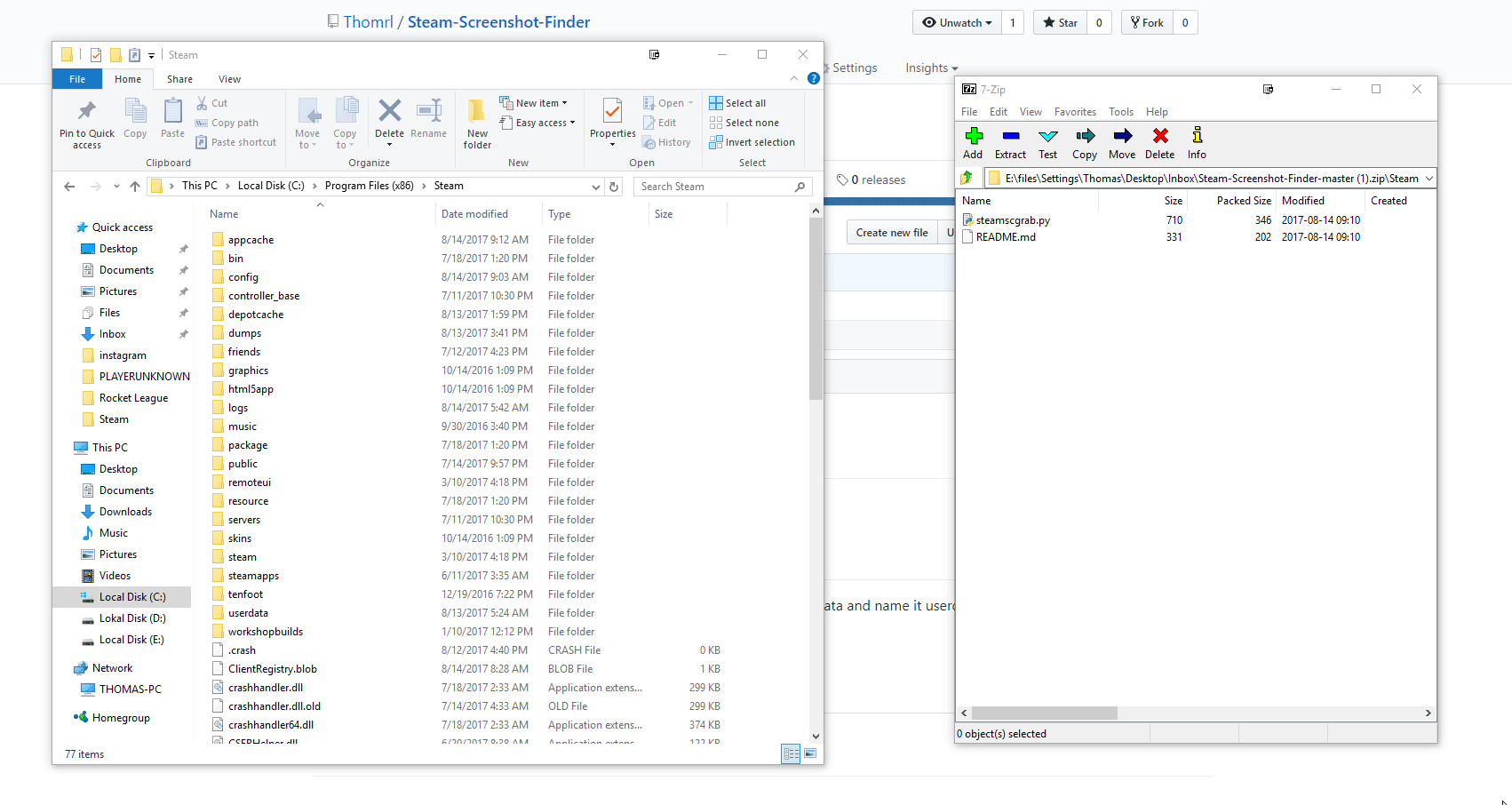Extract the archive contents in 7-Zip
This screenshot has height=805, width=1512.
[x=1010, y=141]
